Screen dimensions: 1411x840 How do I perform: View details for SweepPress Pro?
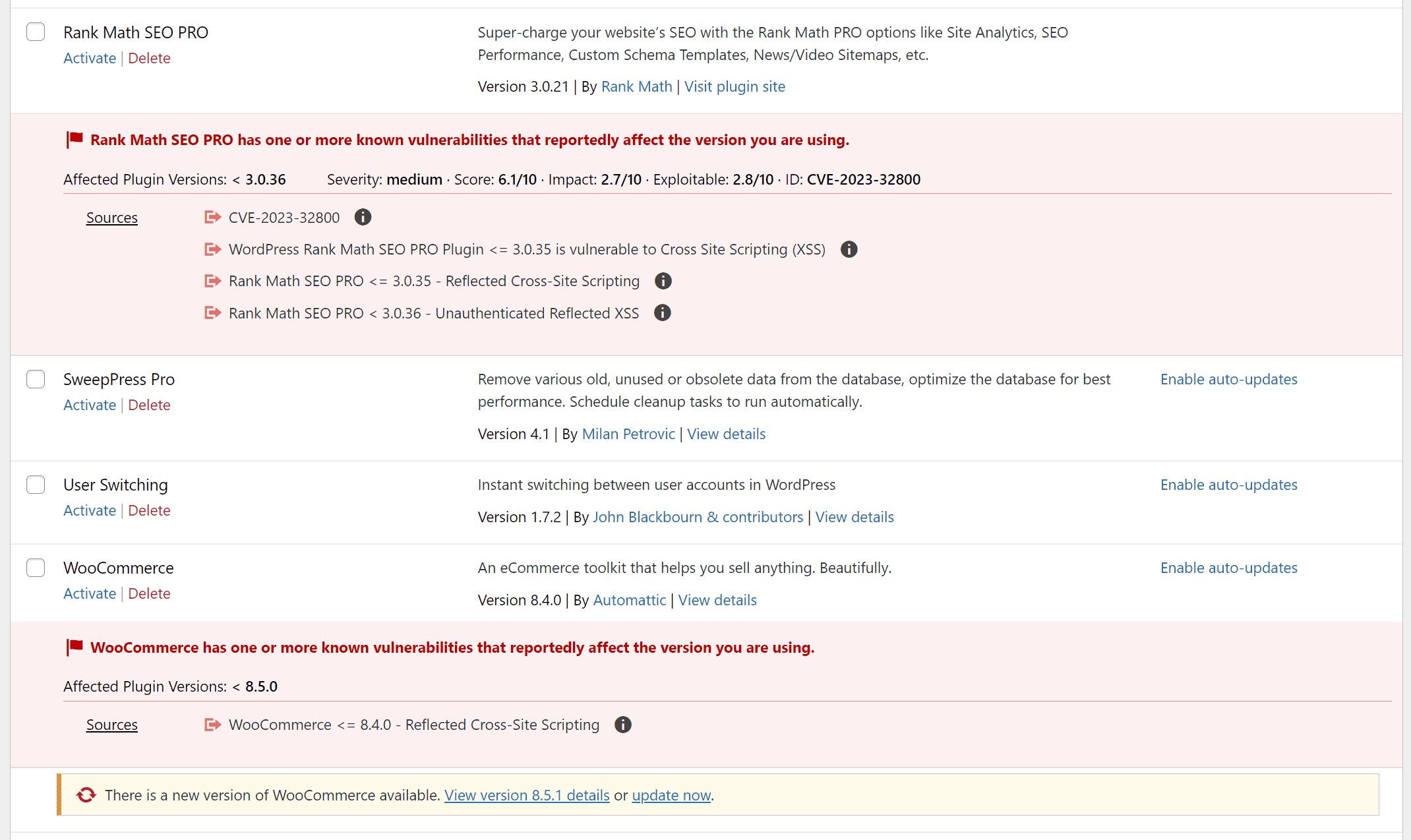[726, 434]
